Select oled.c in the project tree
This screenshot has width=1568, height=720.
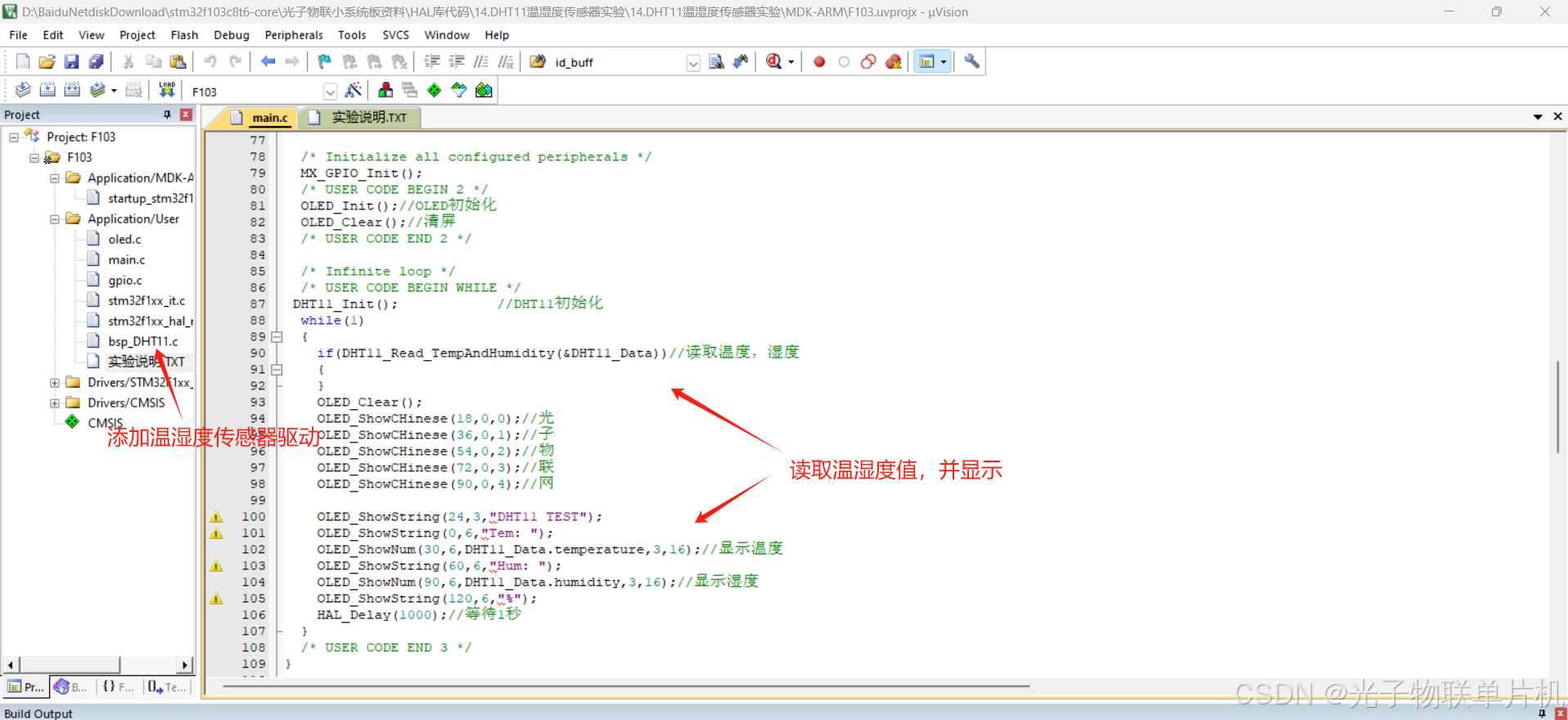(x=124, y=240)
